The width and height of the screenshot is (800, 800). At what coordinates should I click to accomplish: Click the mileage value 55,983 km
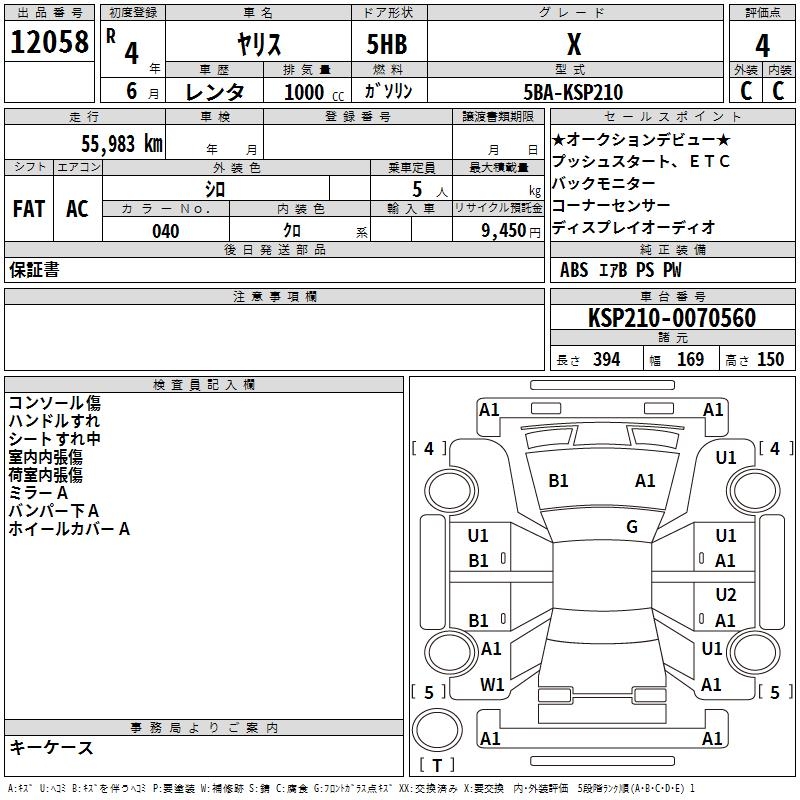[x=122, y=144]
